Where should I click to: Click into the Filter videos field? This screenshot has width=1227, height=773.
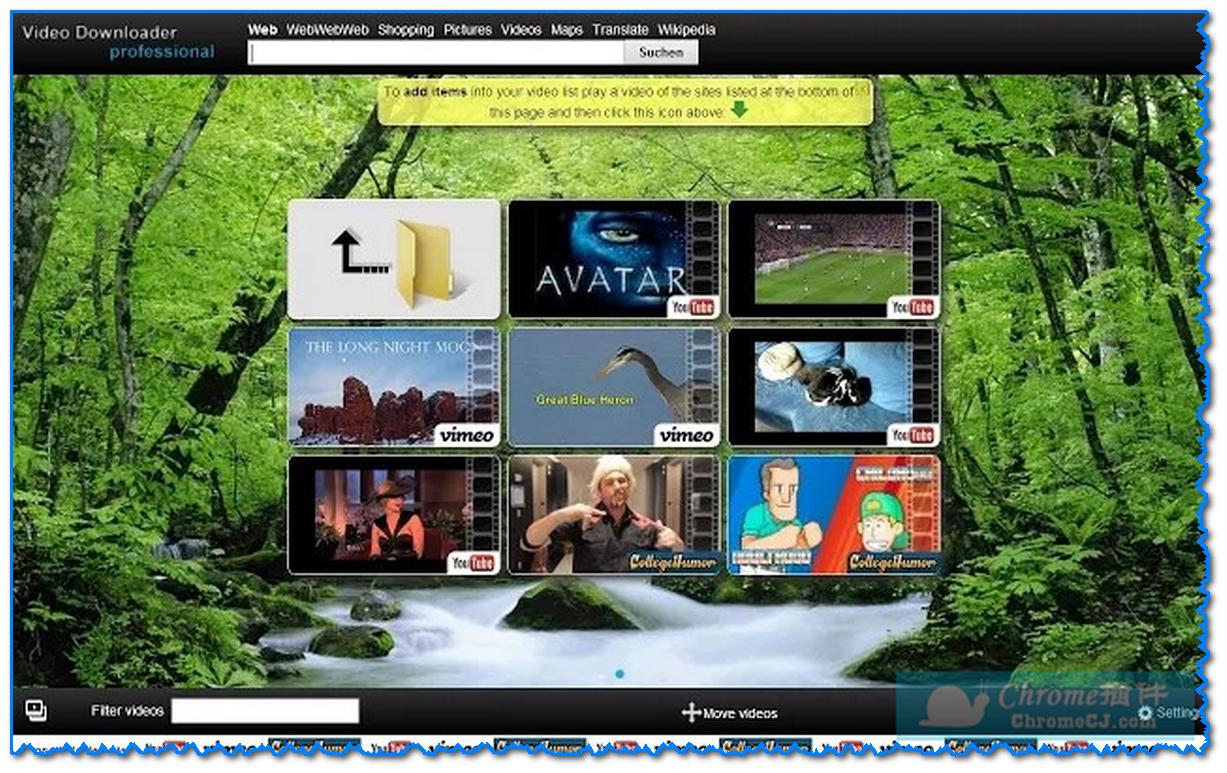tap(265, 711)
